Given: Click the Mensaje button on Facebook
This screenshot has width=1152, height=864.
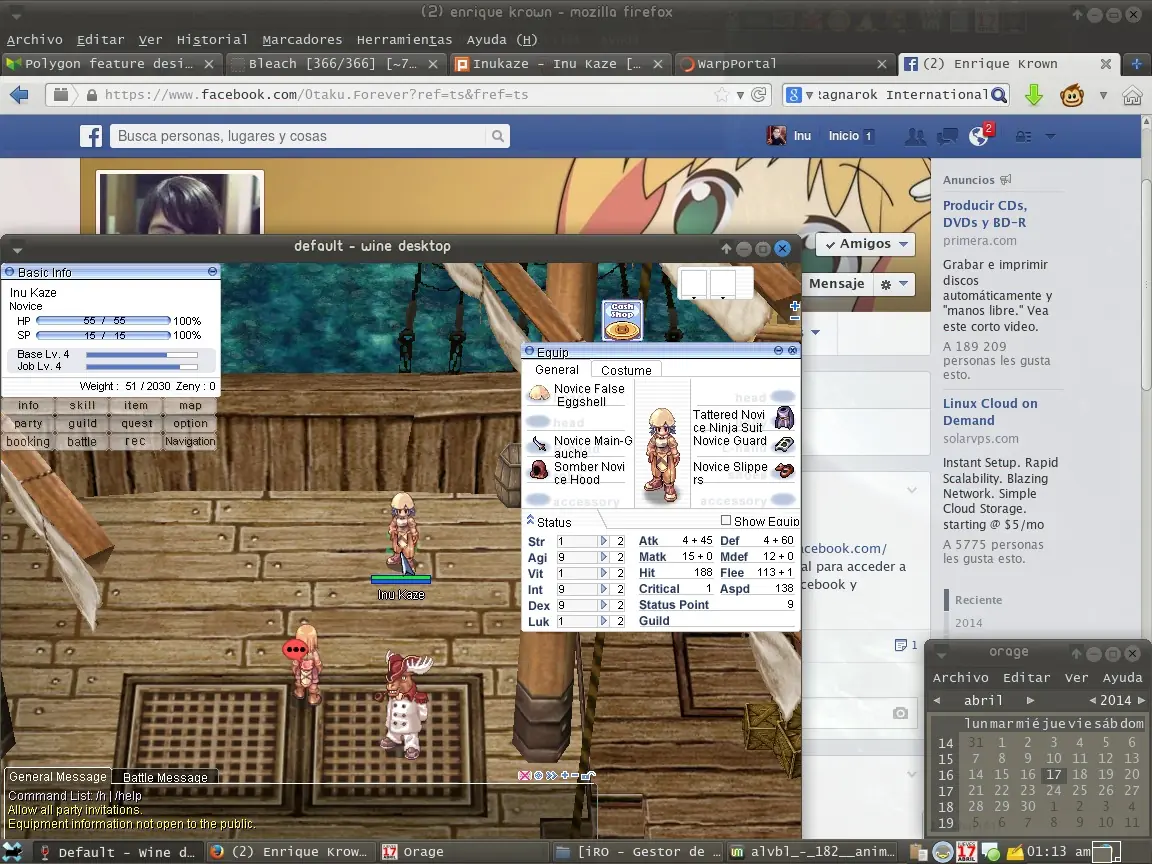Looking at the screenshot, I should point(836,284).
